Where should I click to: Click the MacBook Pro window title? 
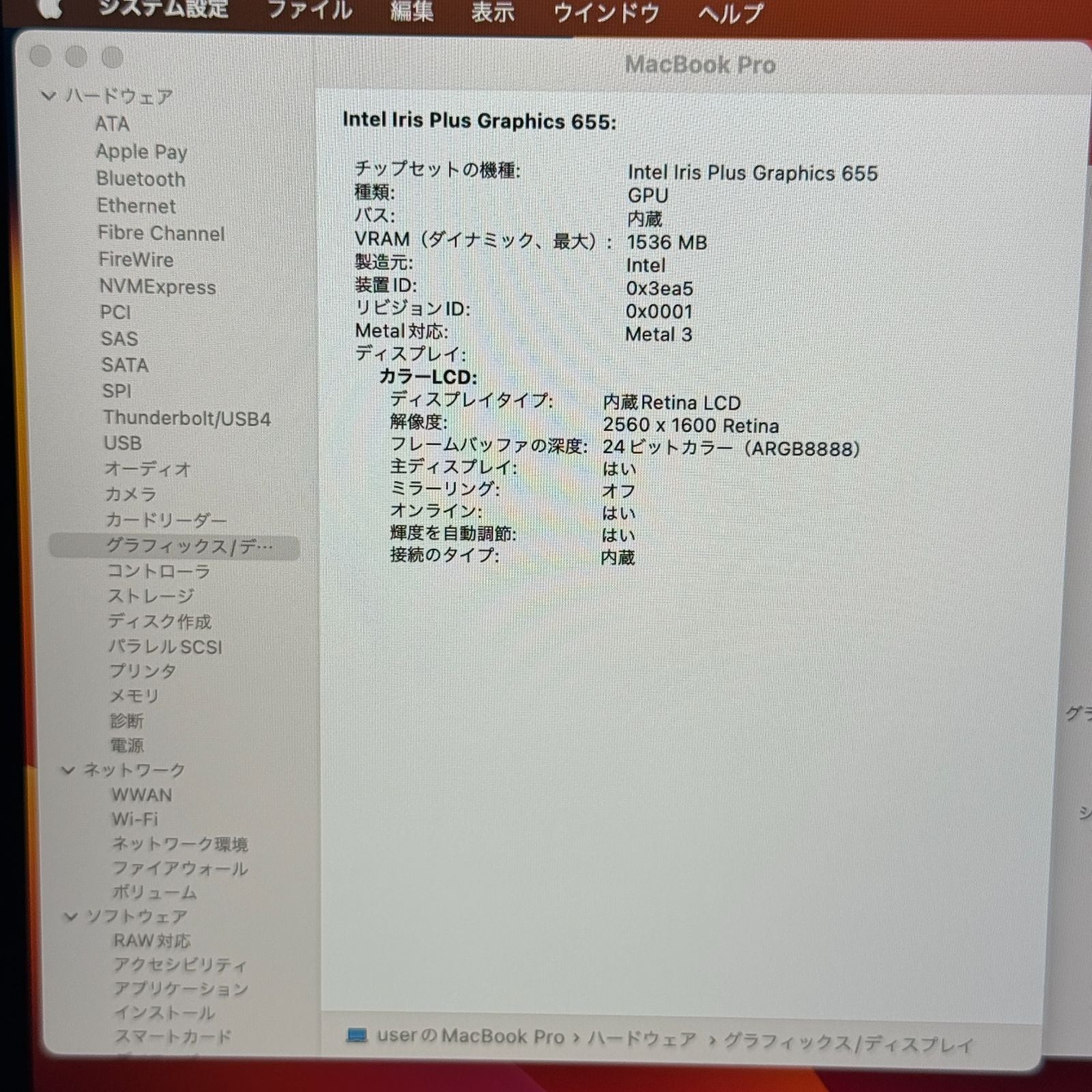pos(700,65)
